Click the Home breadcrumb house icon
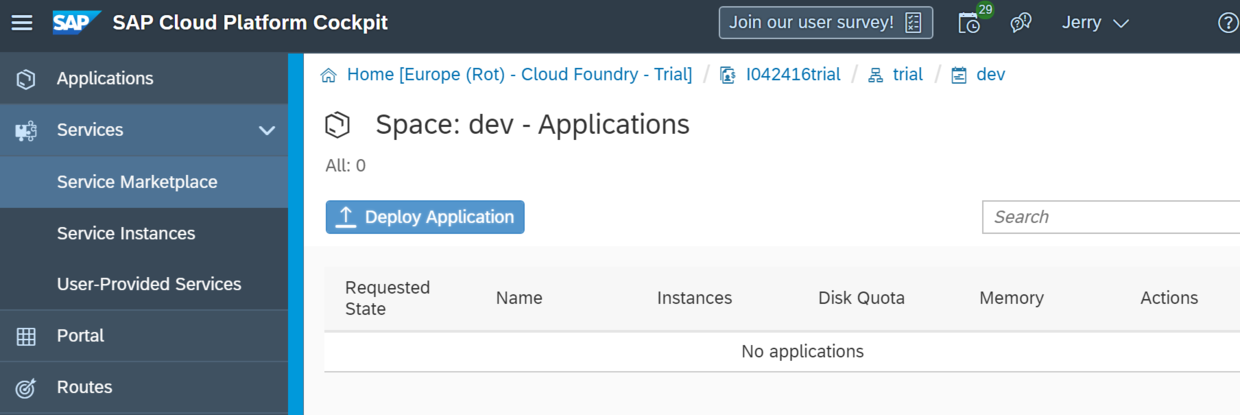The height and width of the screenshot is (415, 1240). [329, 75]
